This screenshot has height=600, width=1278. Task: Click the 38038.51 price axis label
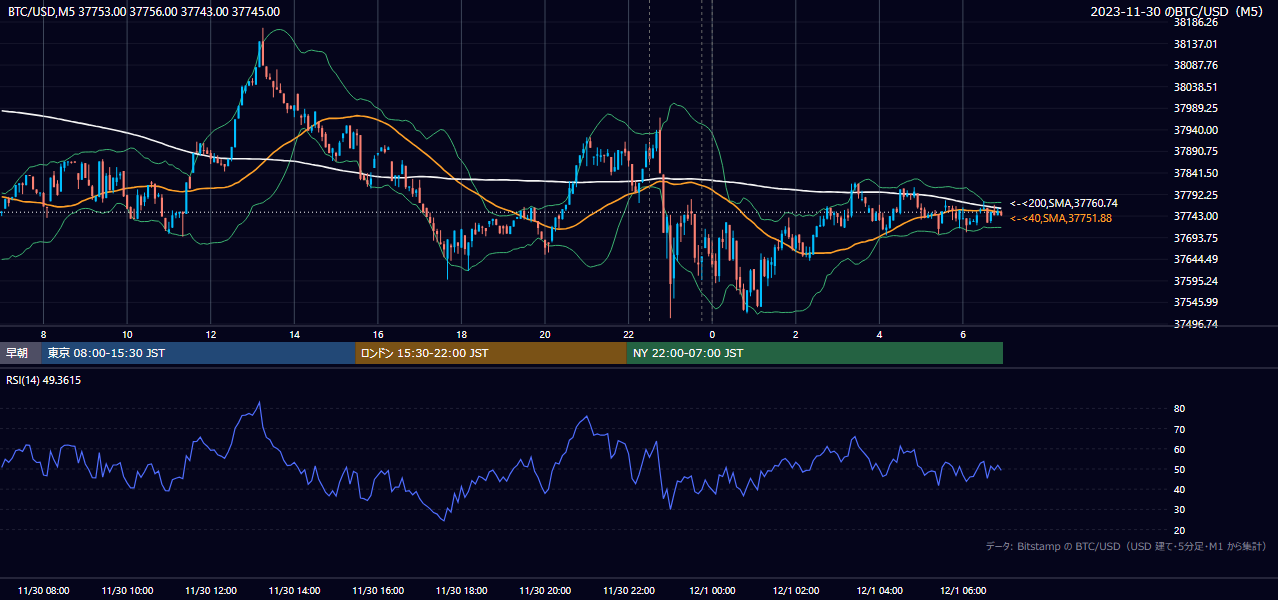[1196, 87]
